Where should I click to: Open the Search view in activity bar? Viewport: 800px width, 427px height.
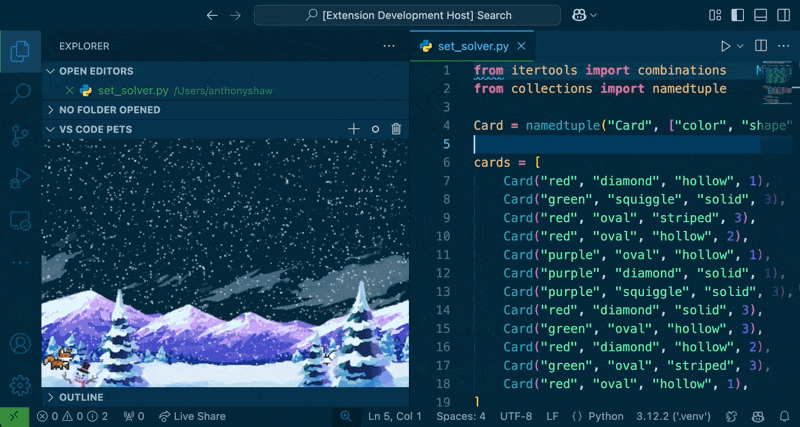(x=20, y=93)
